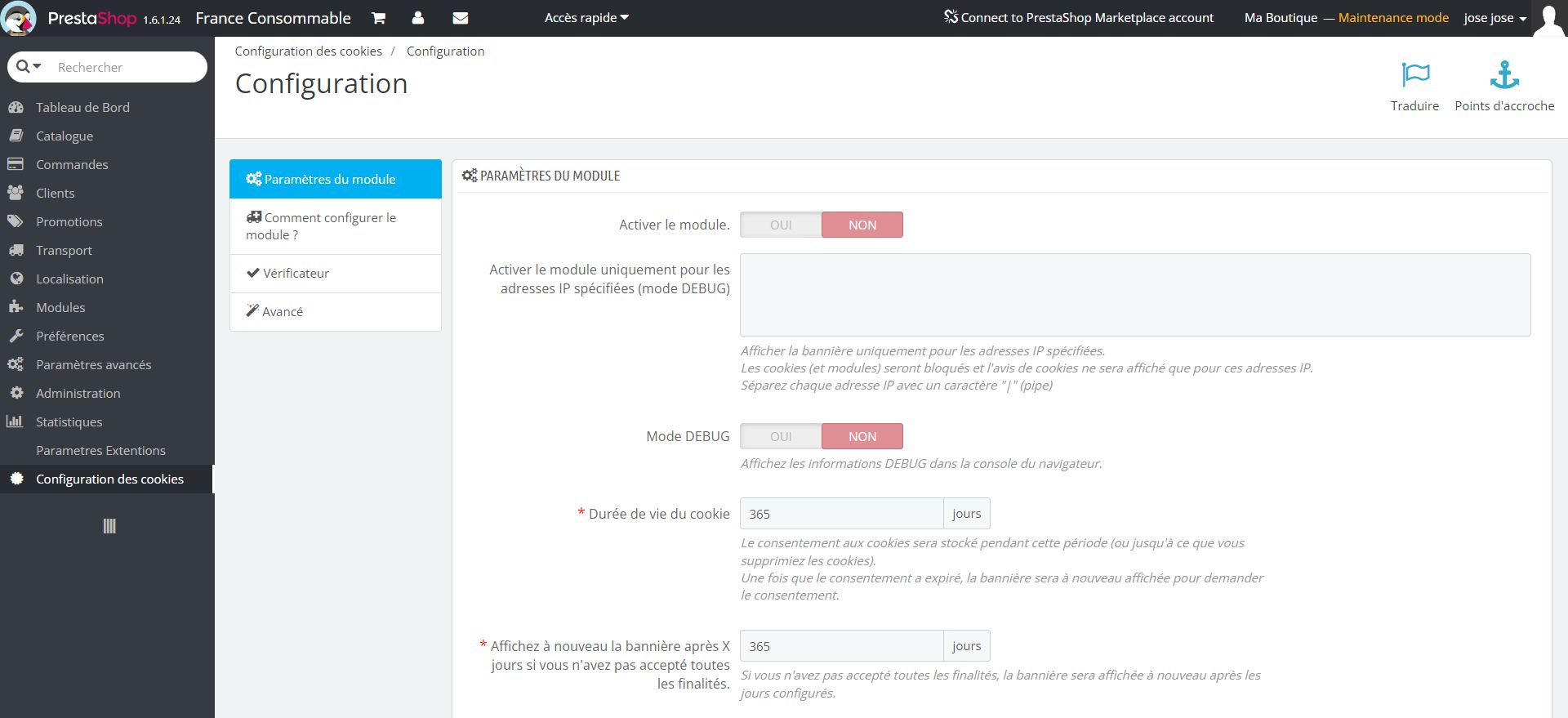Open the envelope messages icon

pos(460,18)
